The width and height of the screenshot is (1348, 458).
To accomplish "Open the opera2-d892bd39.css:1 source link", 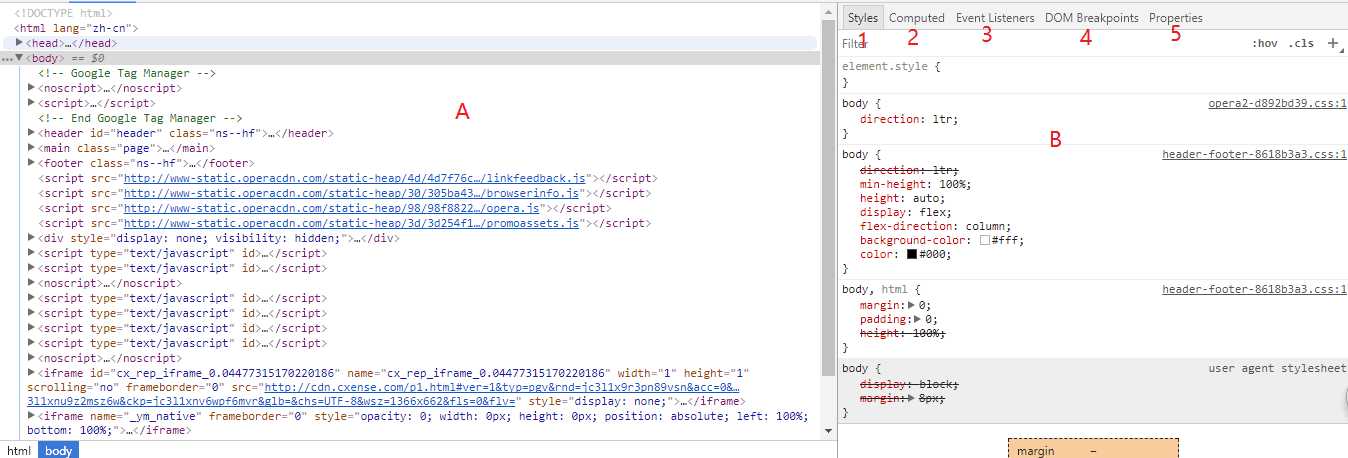I will click(x=1277, y=103).
